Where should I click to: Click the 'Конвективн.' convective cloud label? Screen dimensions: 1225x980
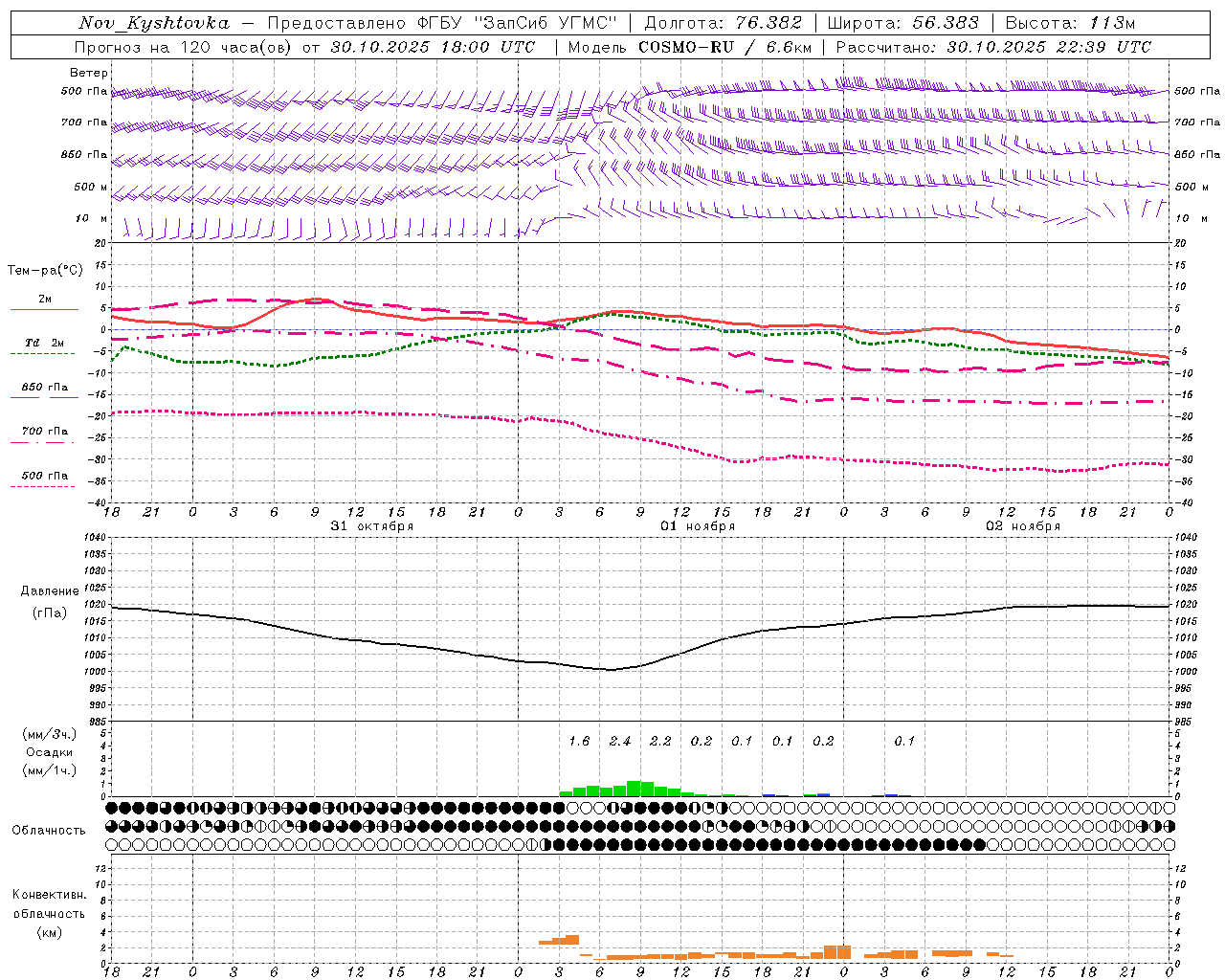pyautogui.click(x=50, y=895)
